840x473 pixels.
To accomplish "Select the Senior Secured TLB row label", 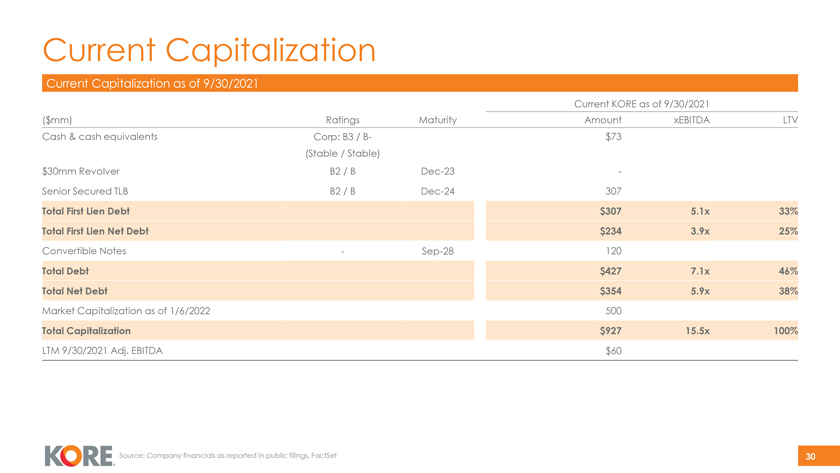I will 85,191.
